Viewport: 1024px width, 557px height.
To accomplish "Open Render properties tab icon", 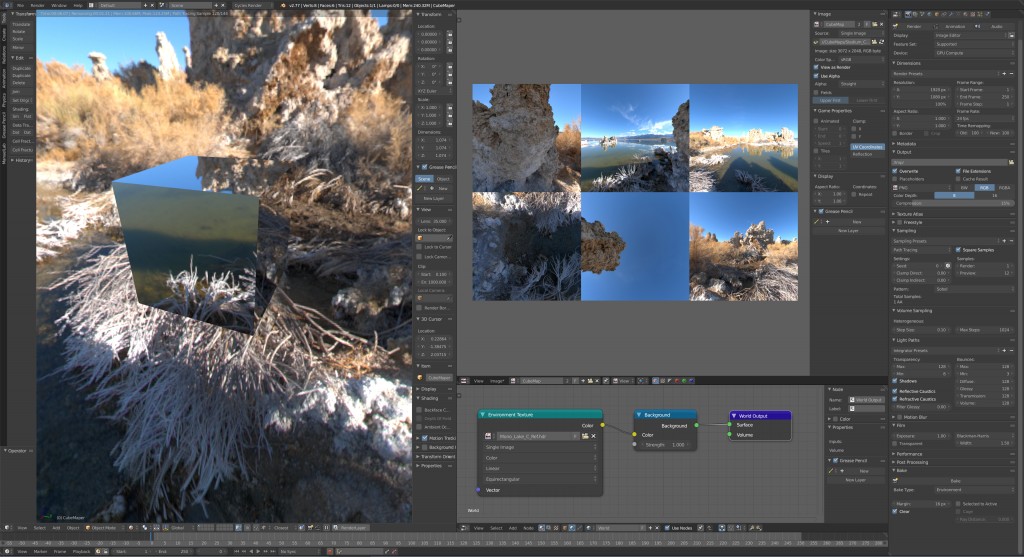I will click(906, 14).
